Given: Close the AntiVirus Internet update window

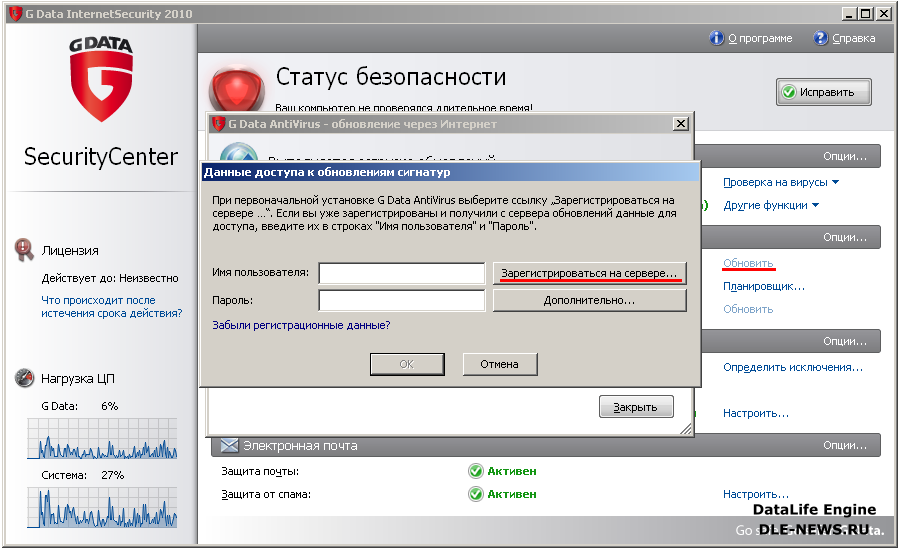Looking at the screenshot, I should pos(681,124).
